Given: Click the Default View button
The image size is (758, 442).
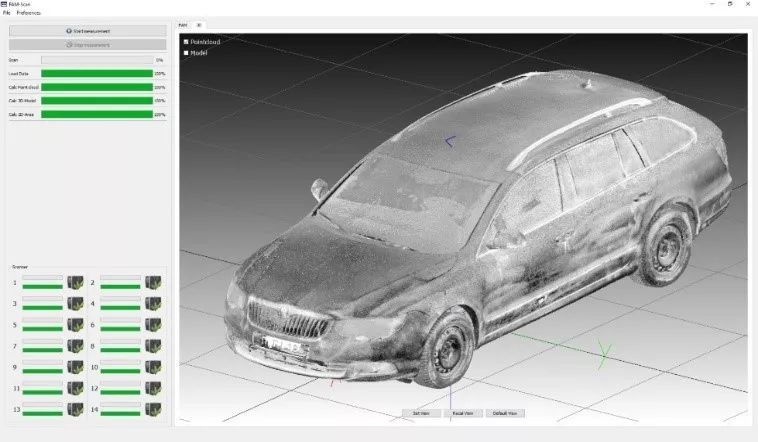Looking at the screenshot, I should [x=505, y=413].
